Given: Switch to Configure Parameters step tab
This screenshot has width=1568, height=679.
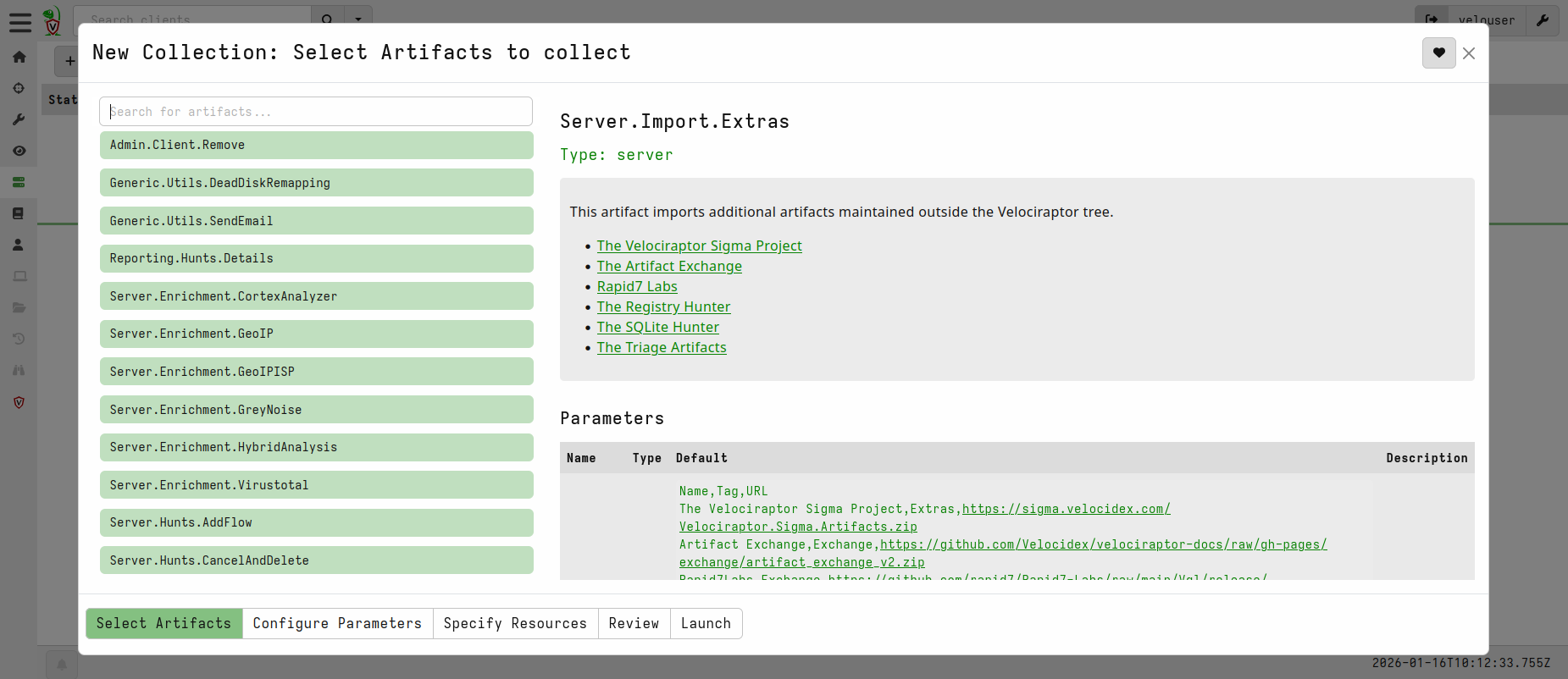Looking at the screenshot, I should (x=338, y=623).
